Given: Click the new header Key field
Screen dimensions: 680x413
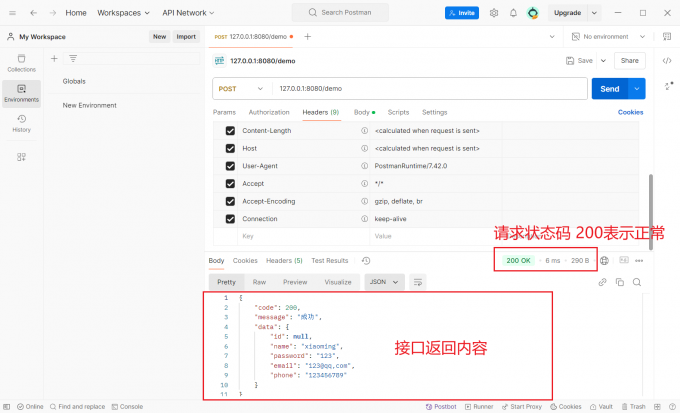Looking at the screenshot, I should 304,236.
